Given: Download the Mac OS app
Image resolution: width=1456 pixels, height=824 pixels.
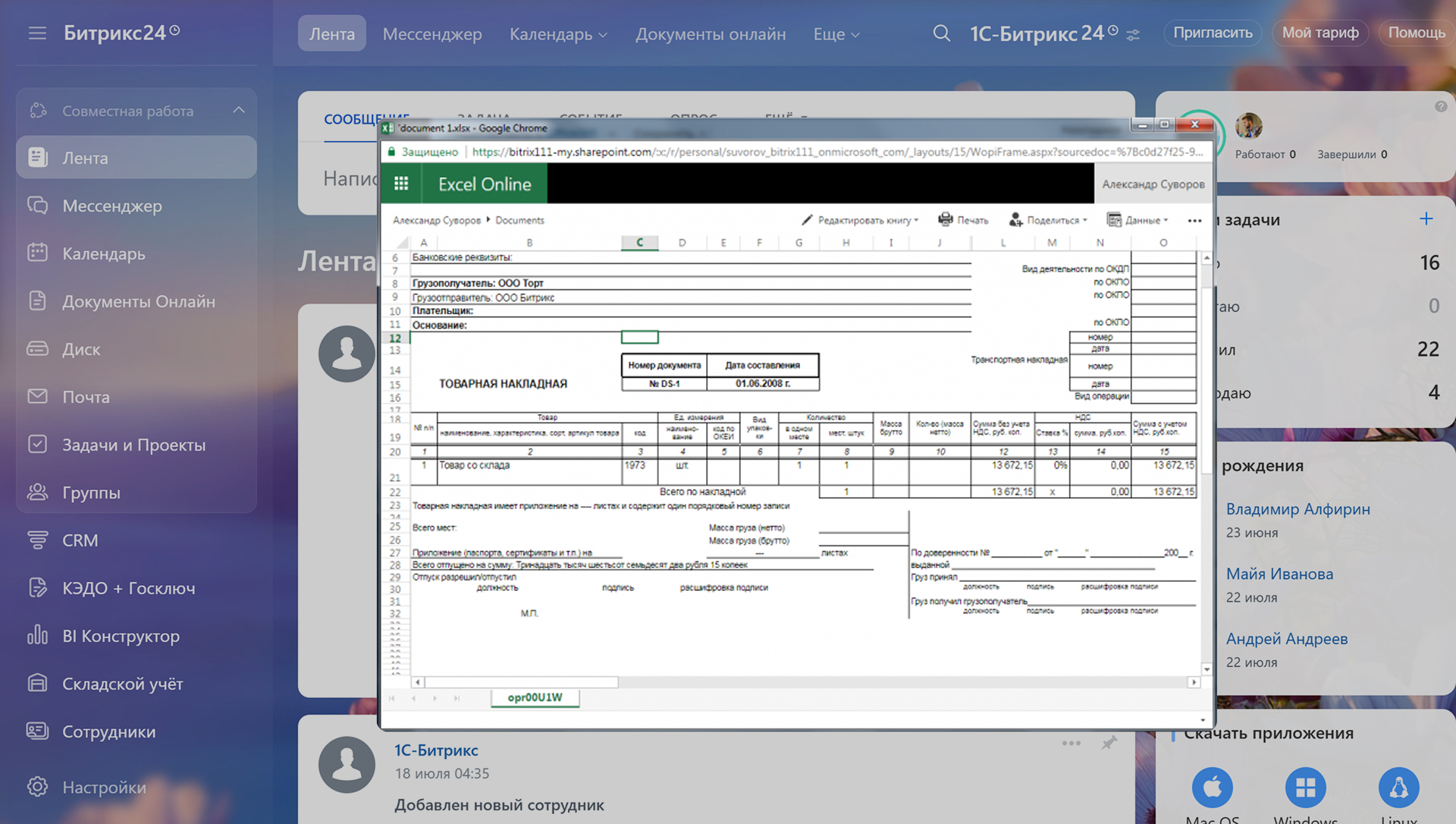Looking at the screenshot, I should click(1212, 788).
